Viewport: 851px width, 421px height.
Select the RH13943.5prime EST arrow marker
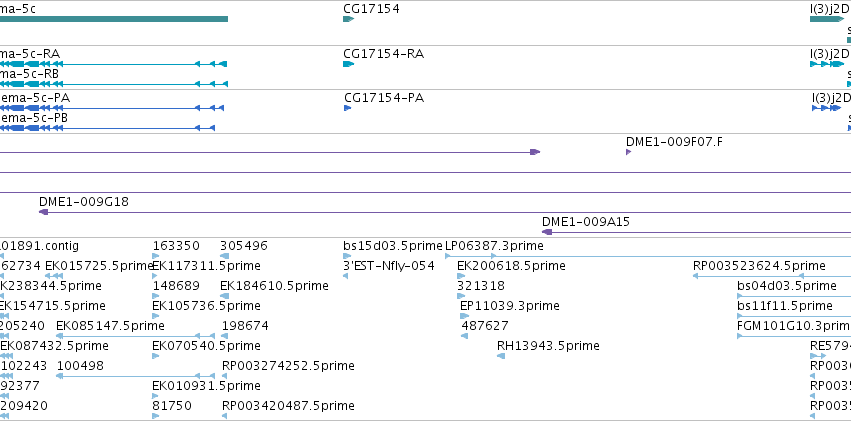(500, 356)
